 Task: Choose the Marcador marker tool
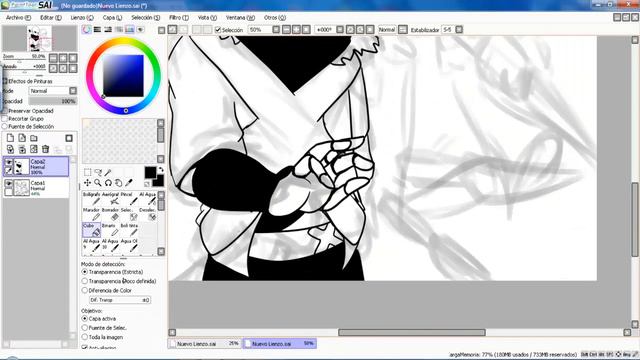91,214
